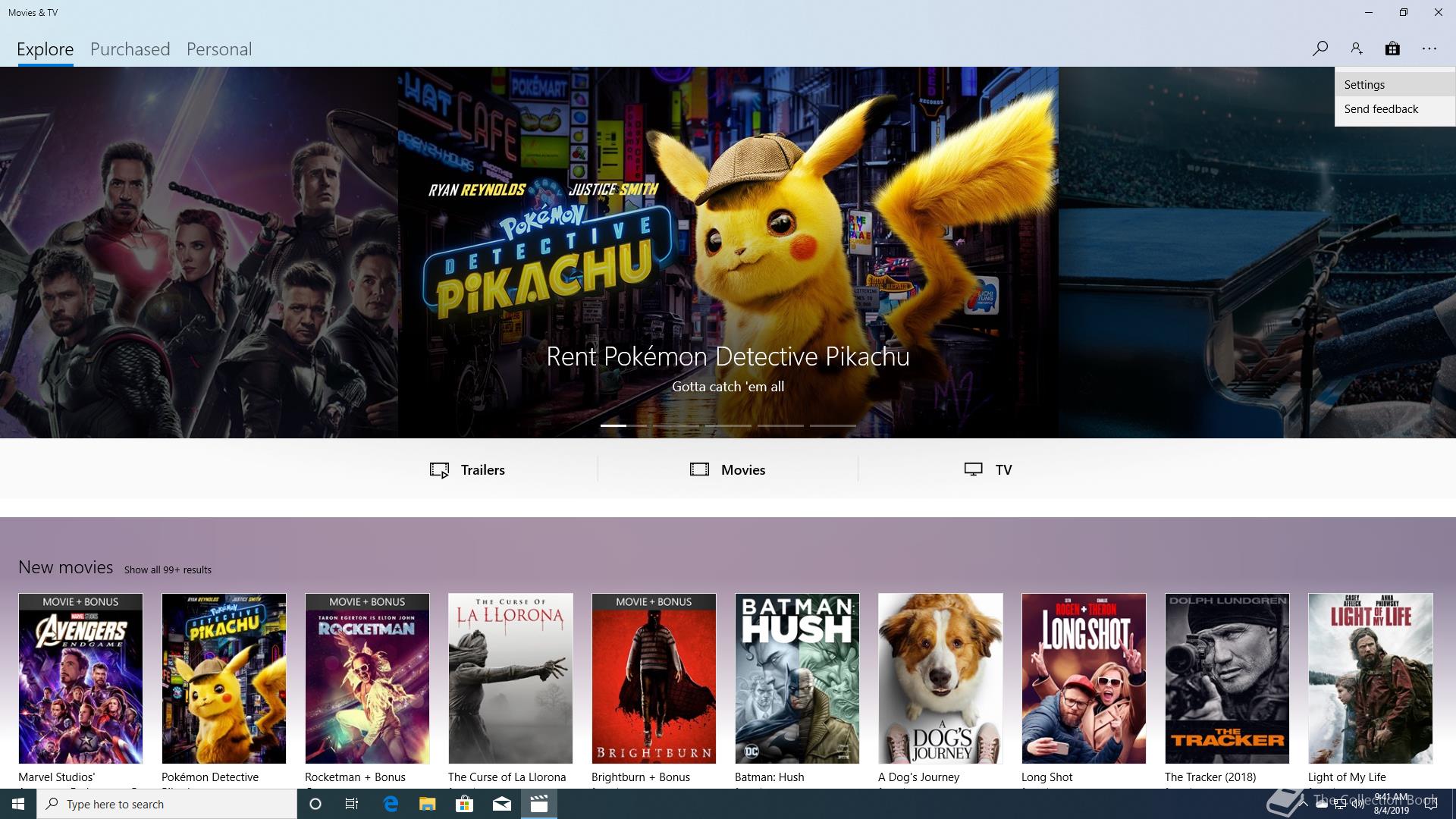
Task: Open The Tracker (2018) poster
Action: (1227, 679)
